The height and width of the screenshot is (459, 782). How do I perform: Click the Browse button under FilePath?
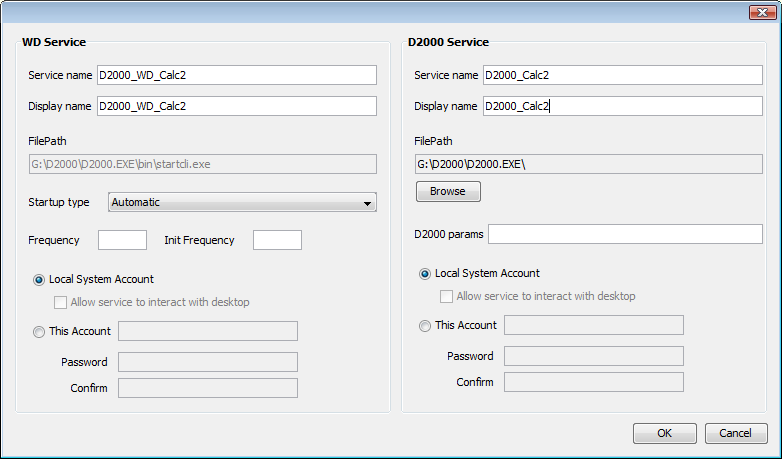pyautogui.click(x=448, y=191)
